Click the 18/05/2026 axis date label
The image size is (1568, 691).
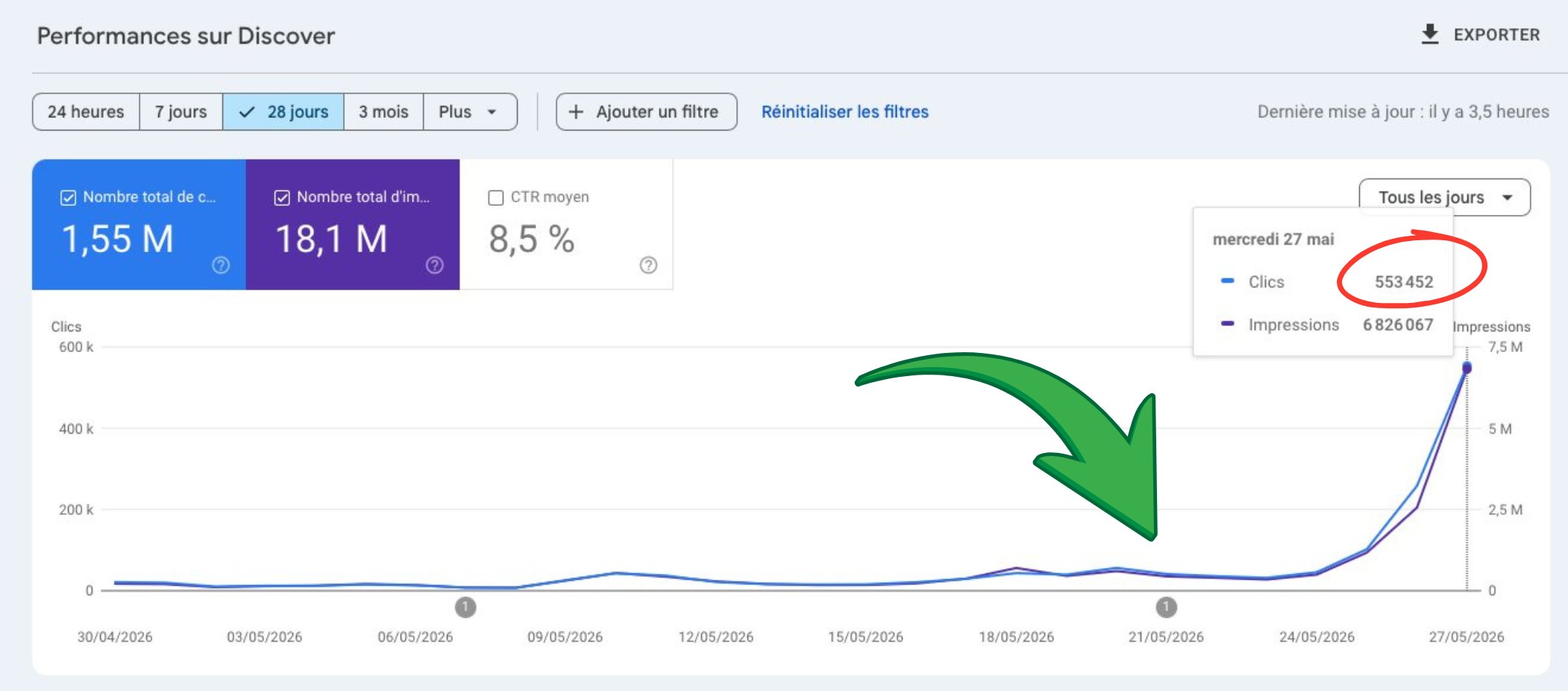coord(1016,637)
